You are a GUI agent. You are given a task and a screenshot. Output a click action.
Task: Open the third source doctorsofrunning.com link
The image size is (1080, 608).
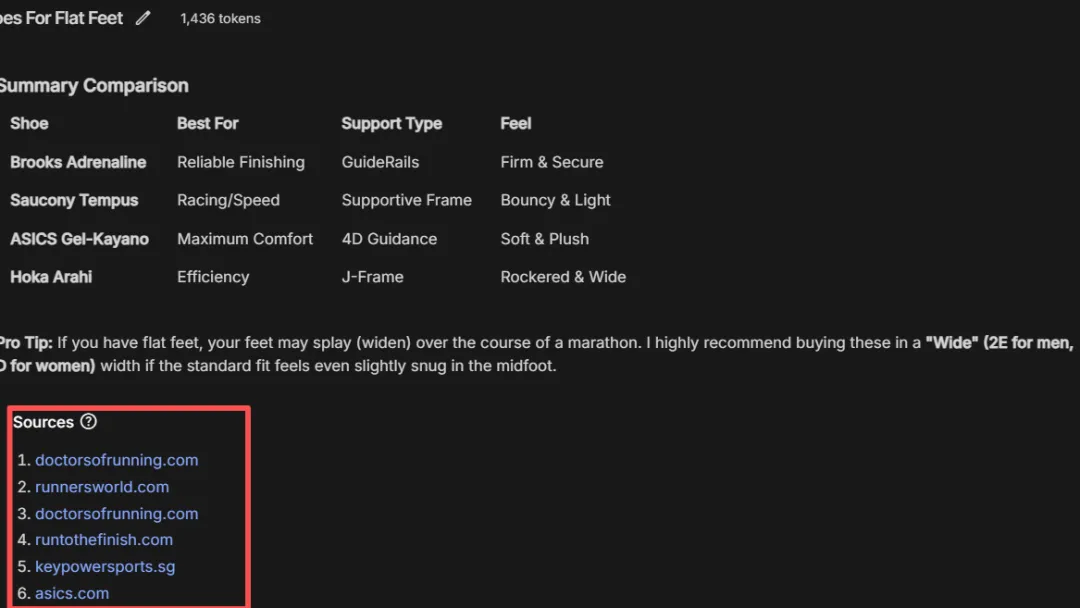pos(116,514)
